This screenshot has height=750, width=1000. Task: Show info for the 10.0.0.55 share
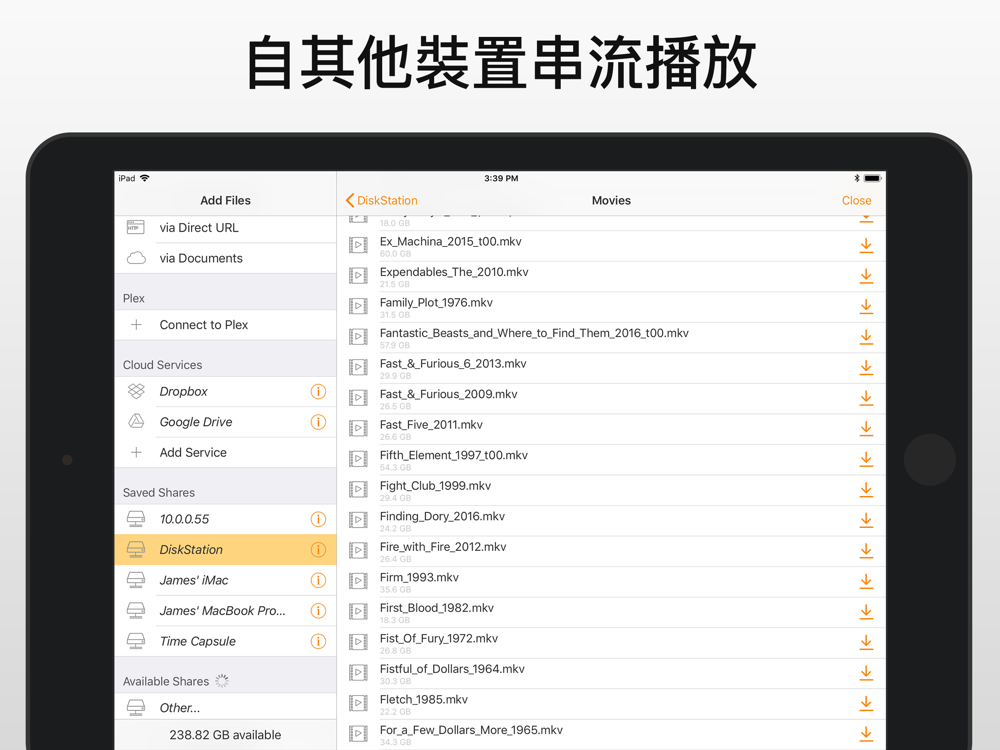tap(318, 519)
